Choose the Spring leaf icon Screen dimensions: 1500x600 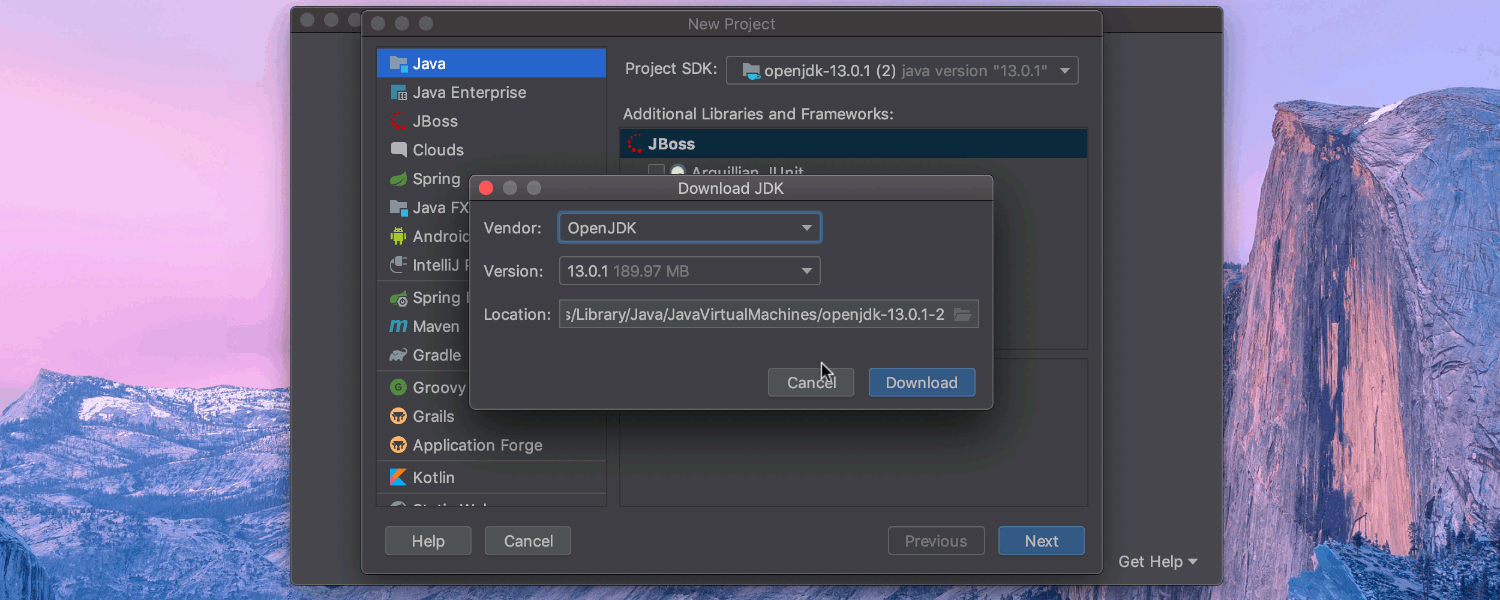[398, 179]
